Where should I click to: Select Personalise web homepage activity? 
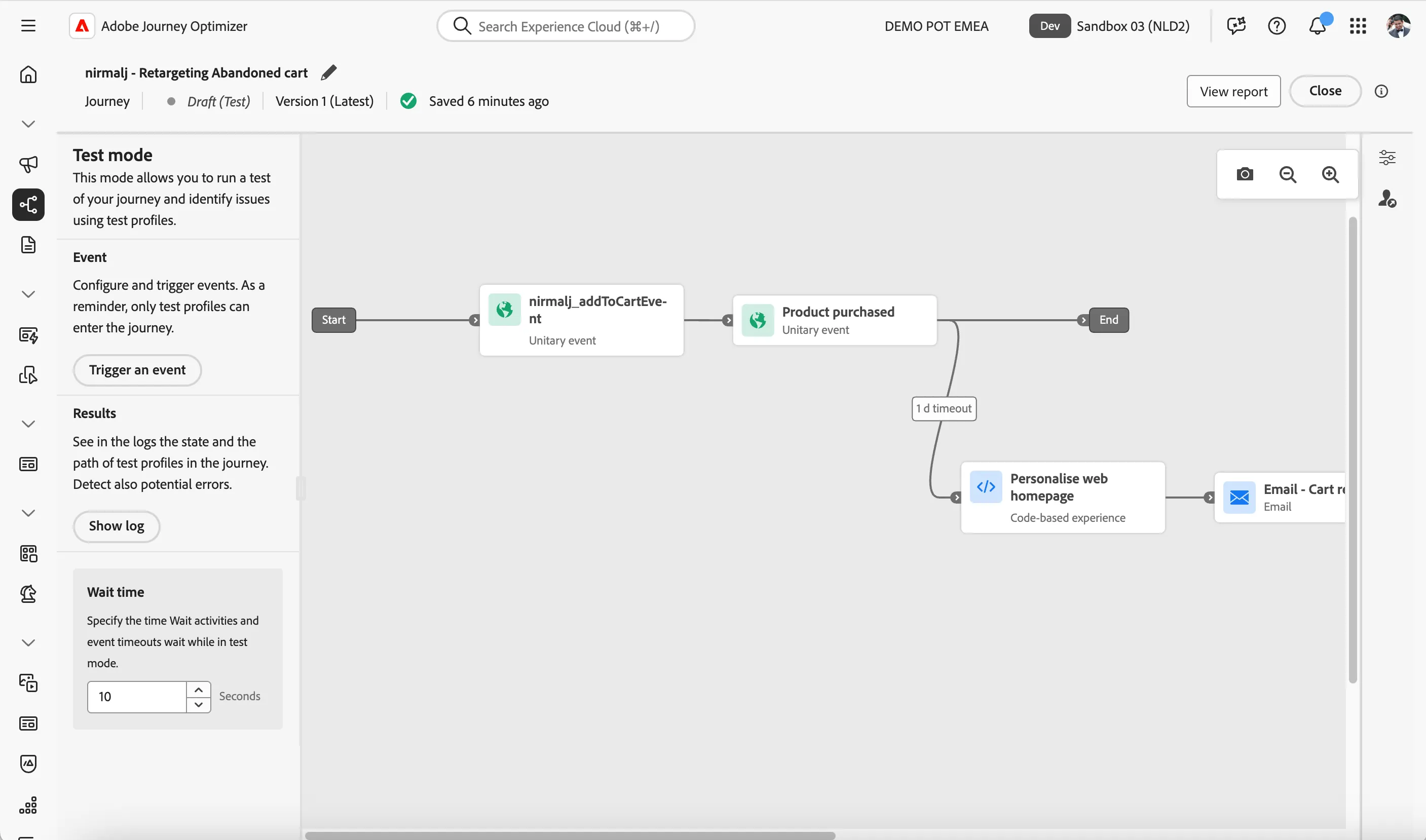(x=1063, y=497)
